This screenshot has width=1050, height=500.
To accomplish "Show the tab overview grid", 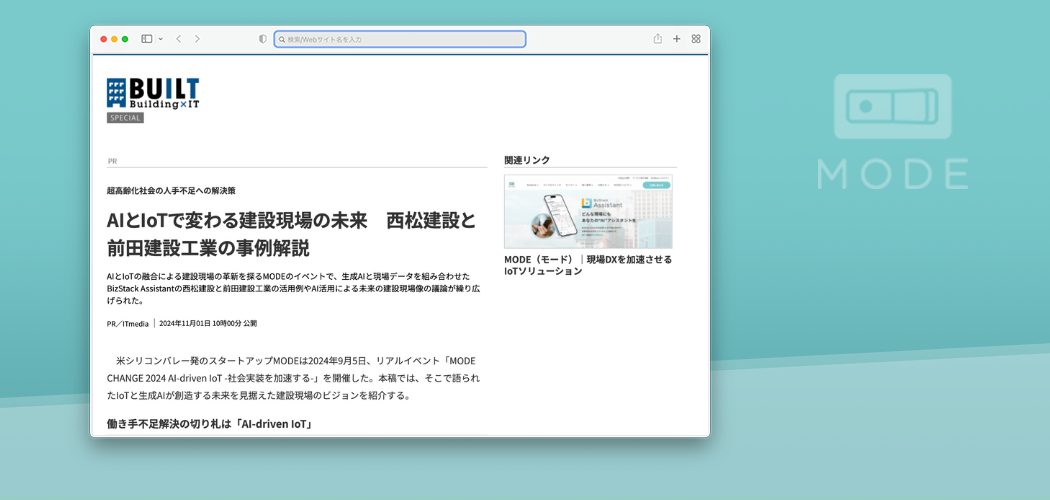I will click(696, 39).
